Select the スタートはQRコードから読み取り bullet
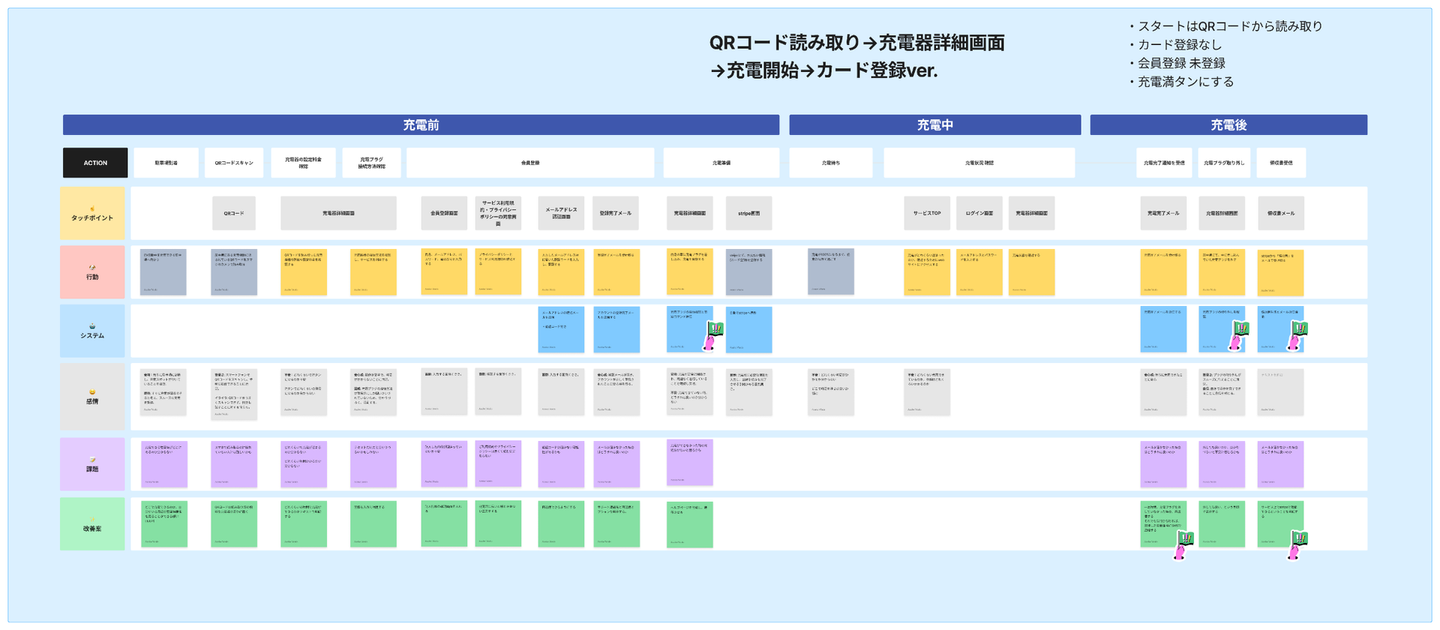 coord(1224,26)
